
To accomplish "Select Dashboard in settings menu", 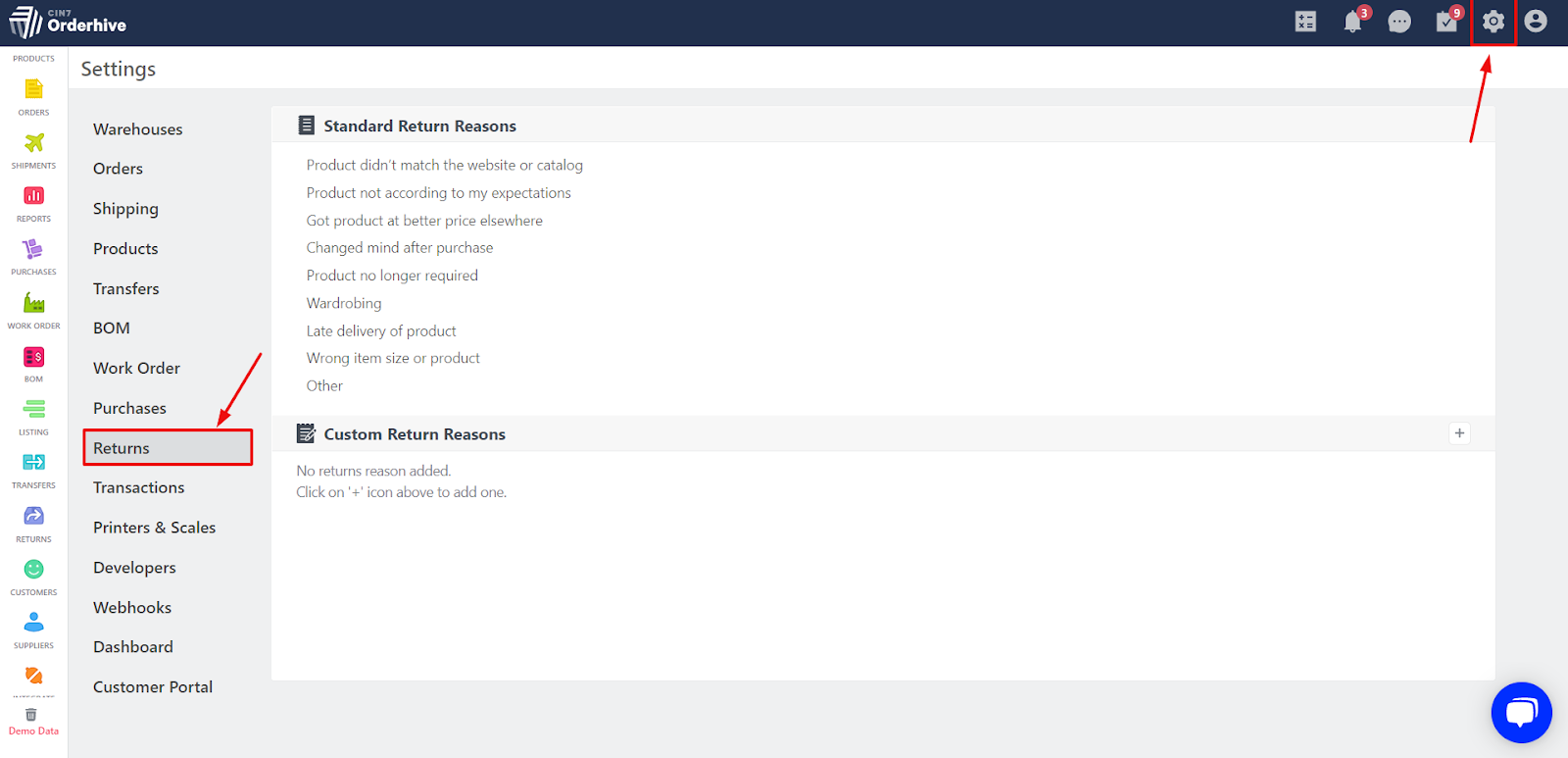I will [133, 647].
